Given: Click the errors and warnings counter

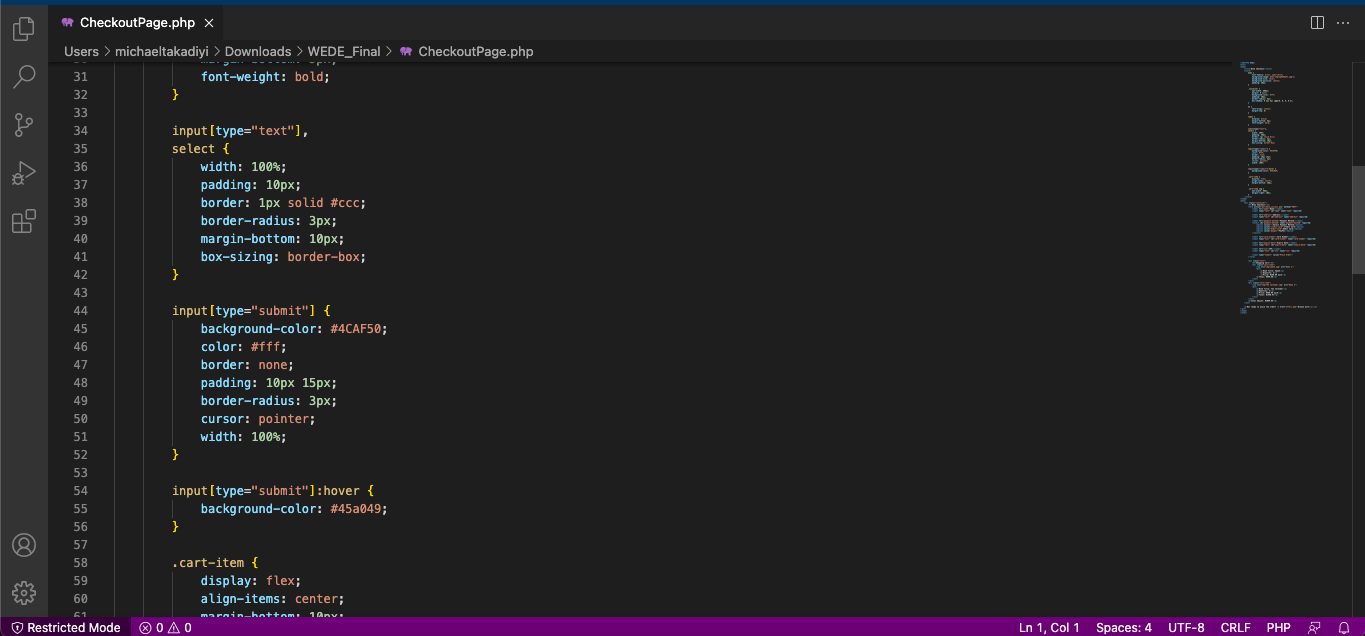Looking at the screenshot, I should point(165,627).
